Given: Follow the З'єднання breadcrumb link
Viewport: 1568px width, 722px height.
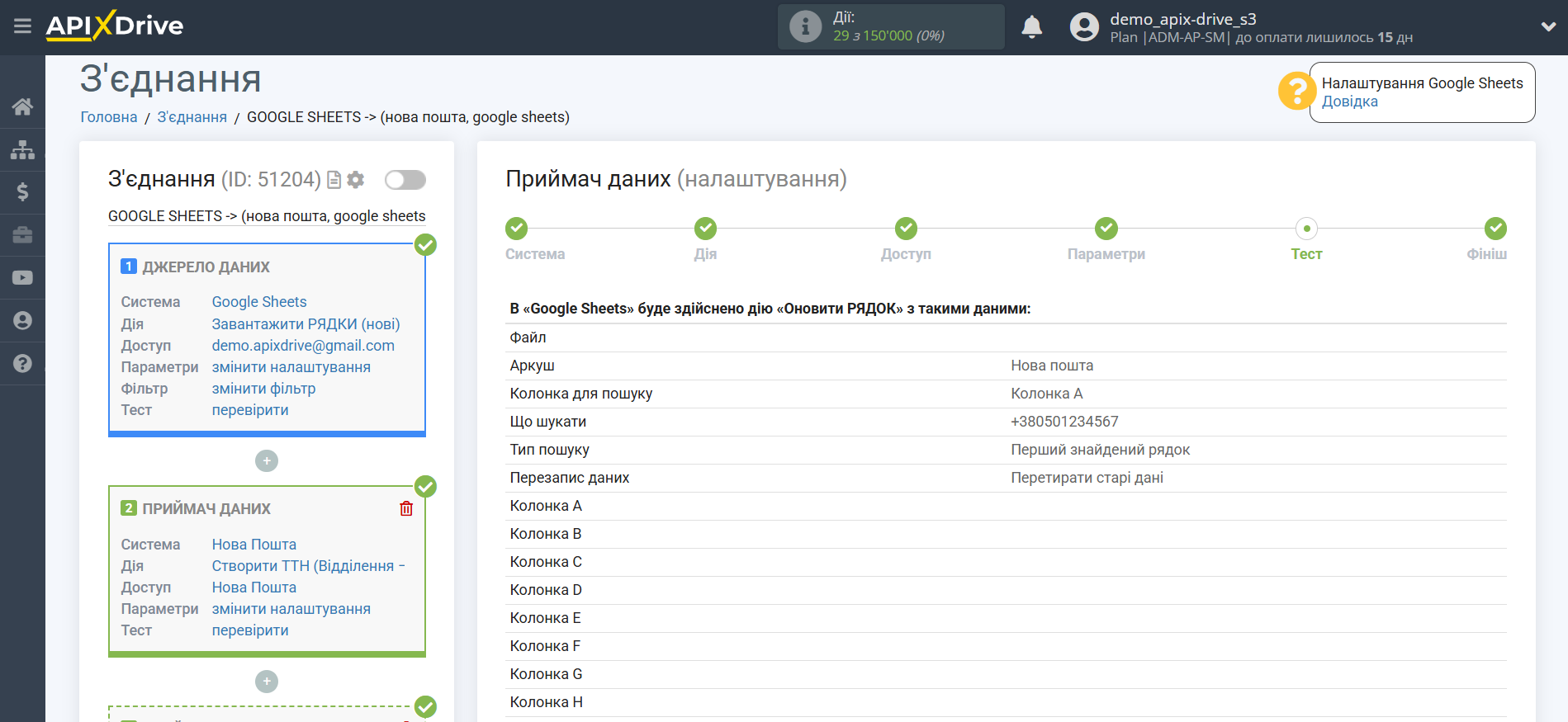Looking at the screenshot, I should [192, 117].
